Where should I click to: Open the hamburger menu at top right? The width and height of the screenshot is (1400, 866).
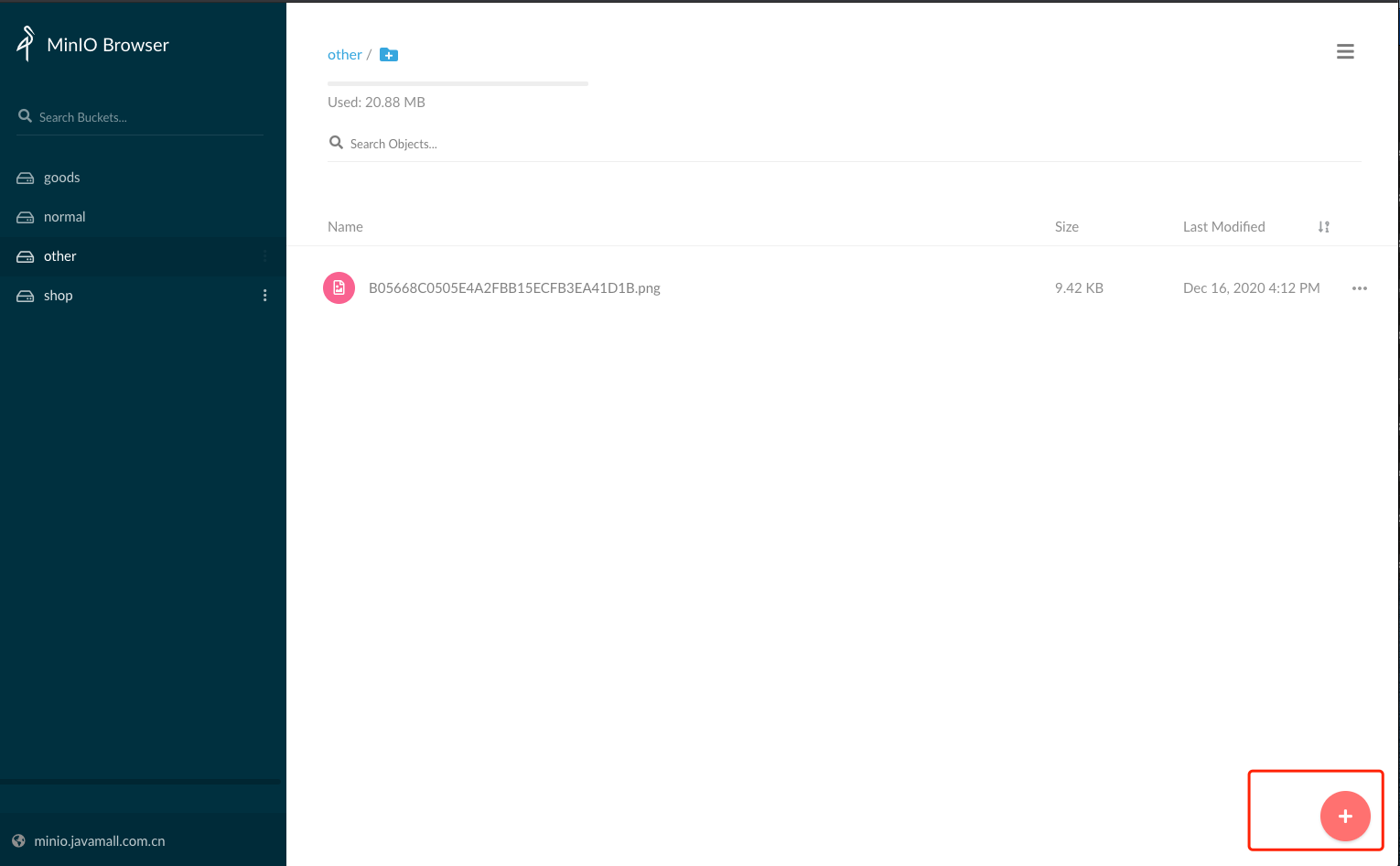point(1345,51)
